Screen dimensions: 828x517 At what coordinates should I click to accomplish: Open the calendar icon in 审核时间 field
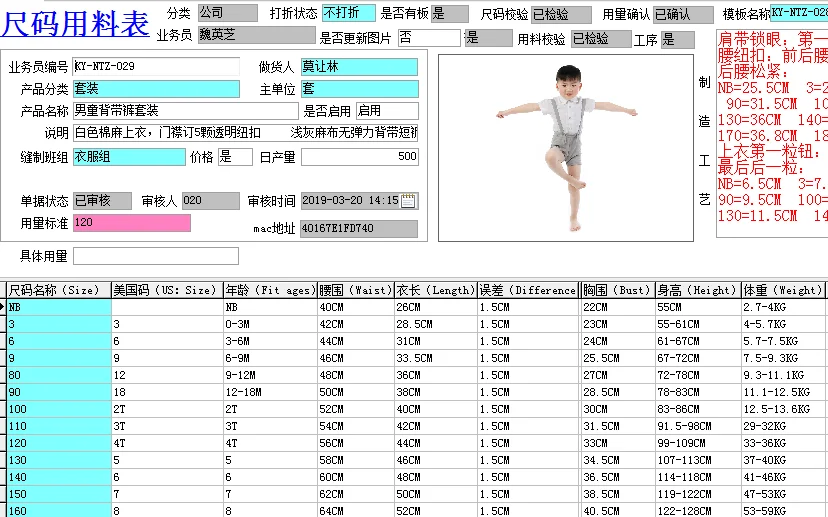[408, 201]
